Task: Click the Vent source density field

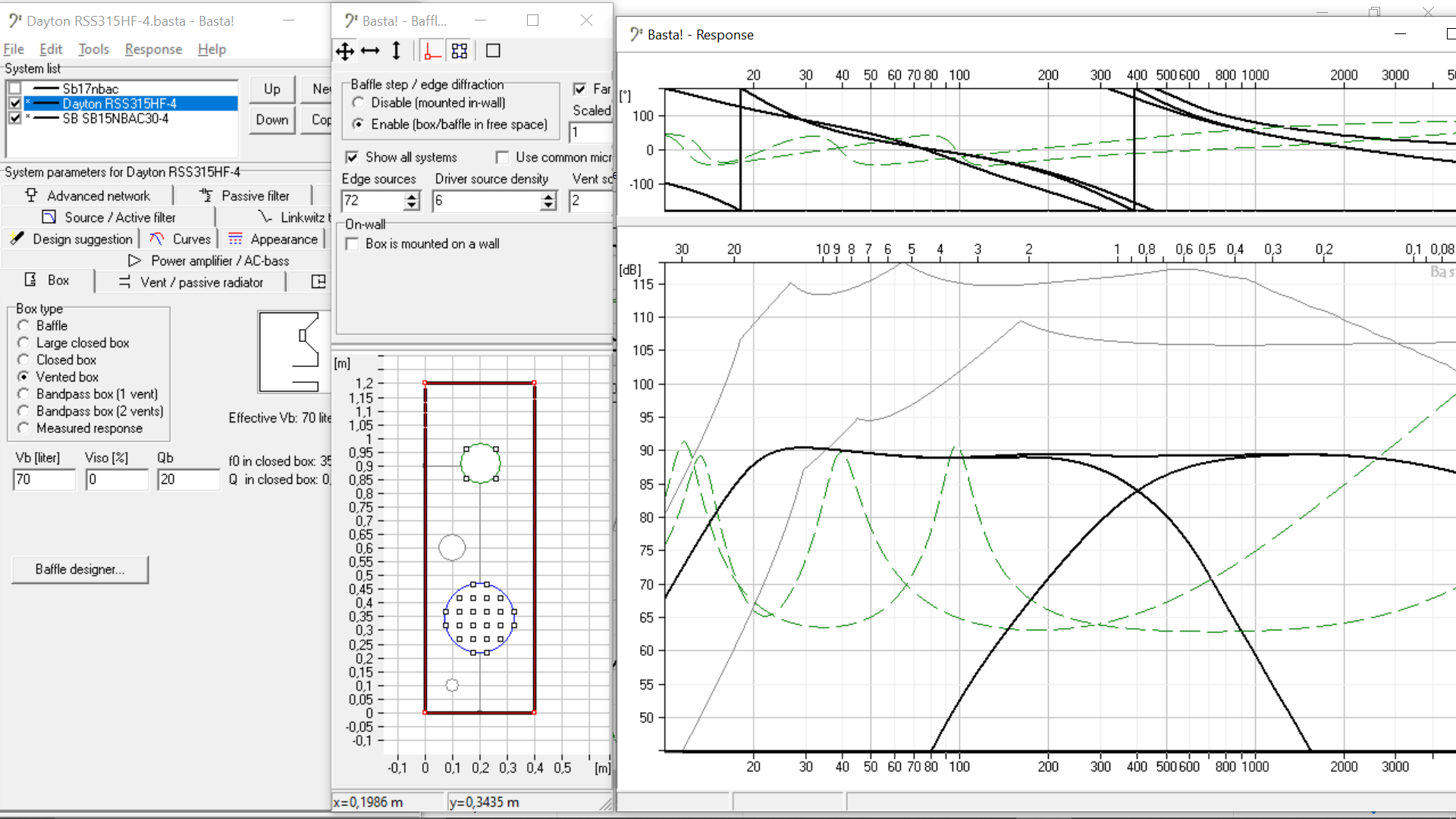Action: (x=591, y=201)
